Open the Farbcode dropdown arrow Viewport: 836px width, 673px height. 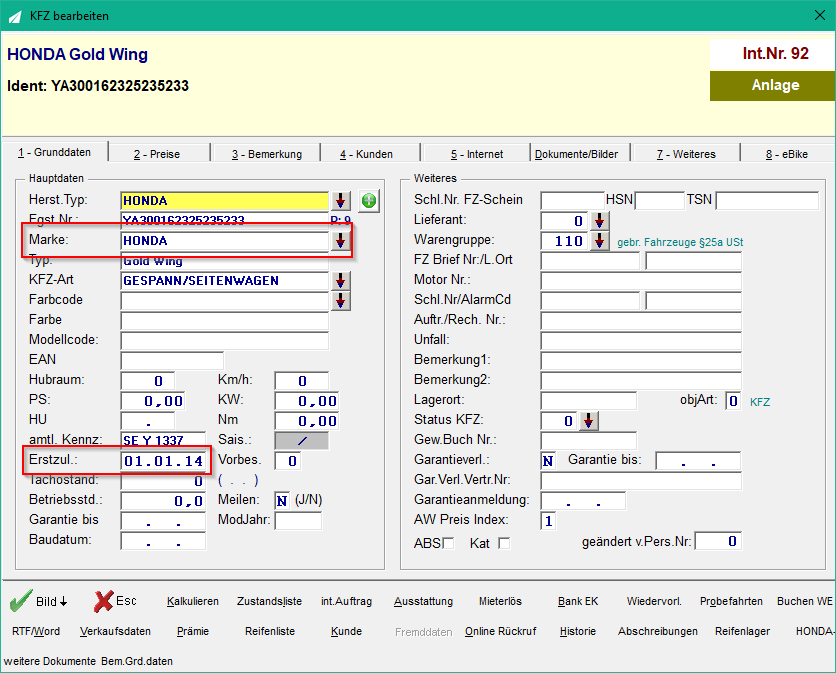coord(340,301)
